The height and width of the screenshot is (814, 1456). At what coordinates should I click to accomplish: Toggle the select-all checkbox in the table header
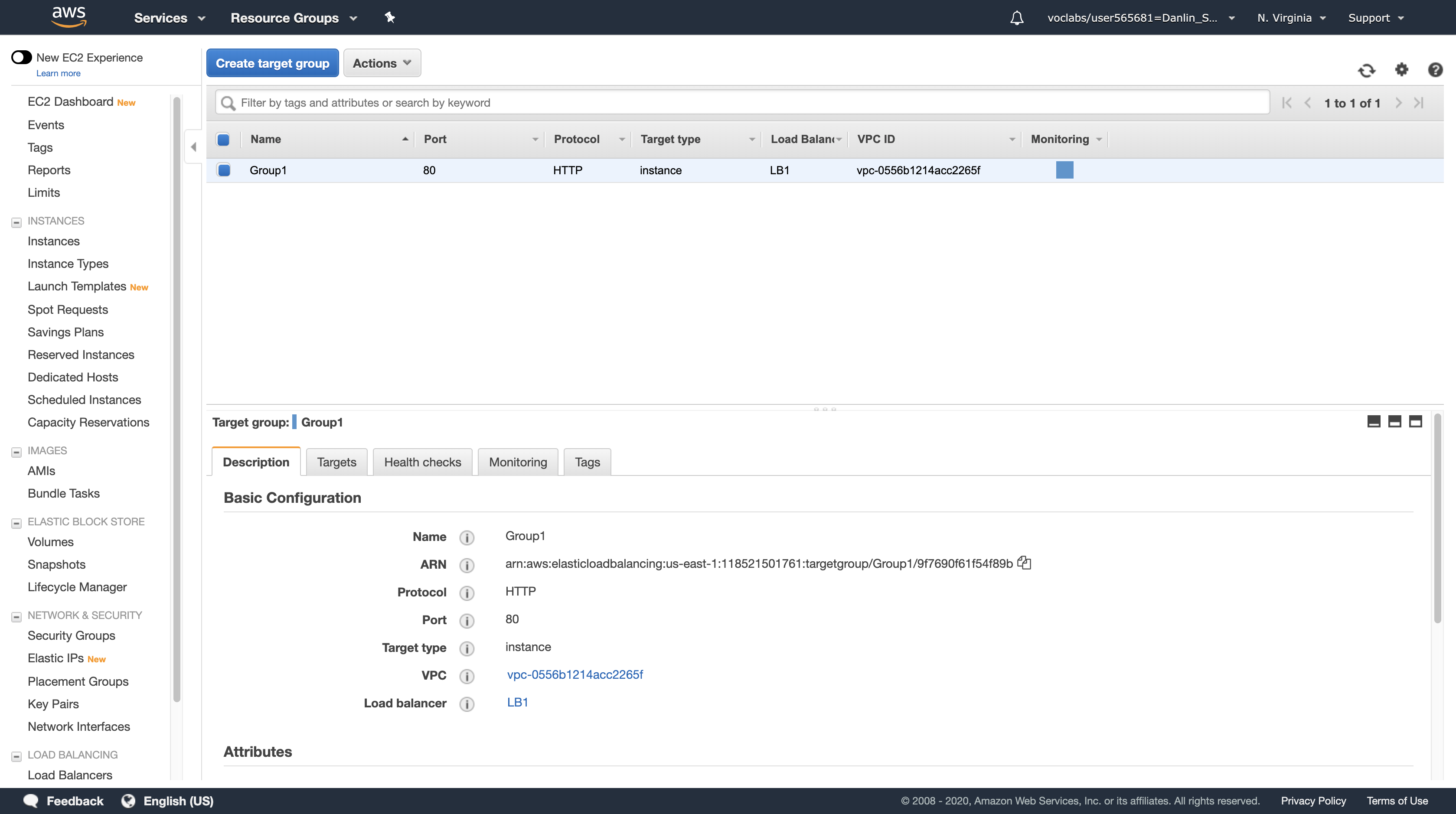223,140
